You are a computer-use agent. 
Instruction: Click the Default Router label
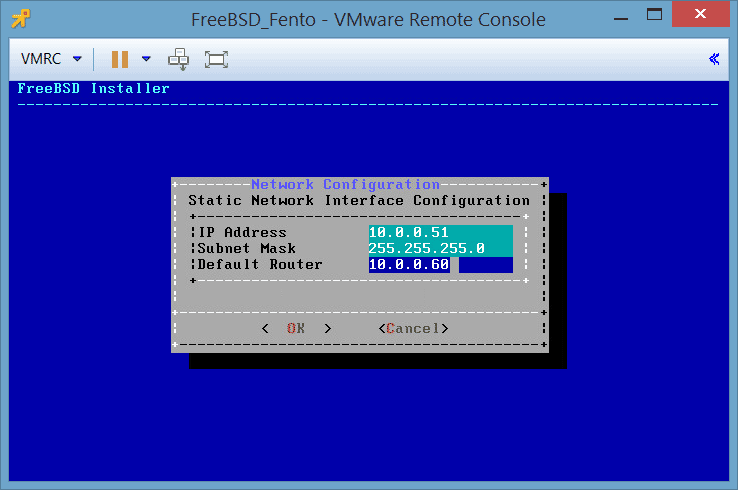click(x=259, y=265)
